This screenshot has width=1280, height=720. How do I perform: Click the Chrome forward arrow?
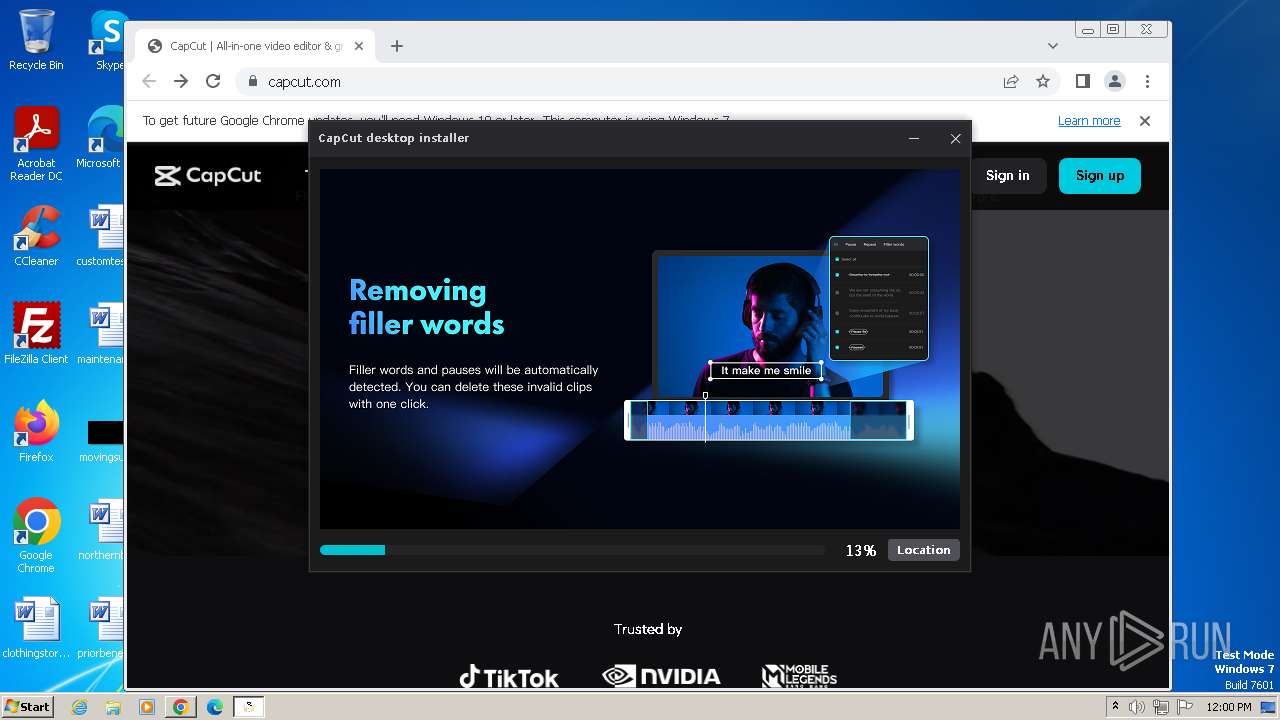click(x=181, y=82)
